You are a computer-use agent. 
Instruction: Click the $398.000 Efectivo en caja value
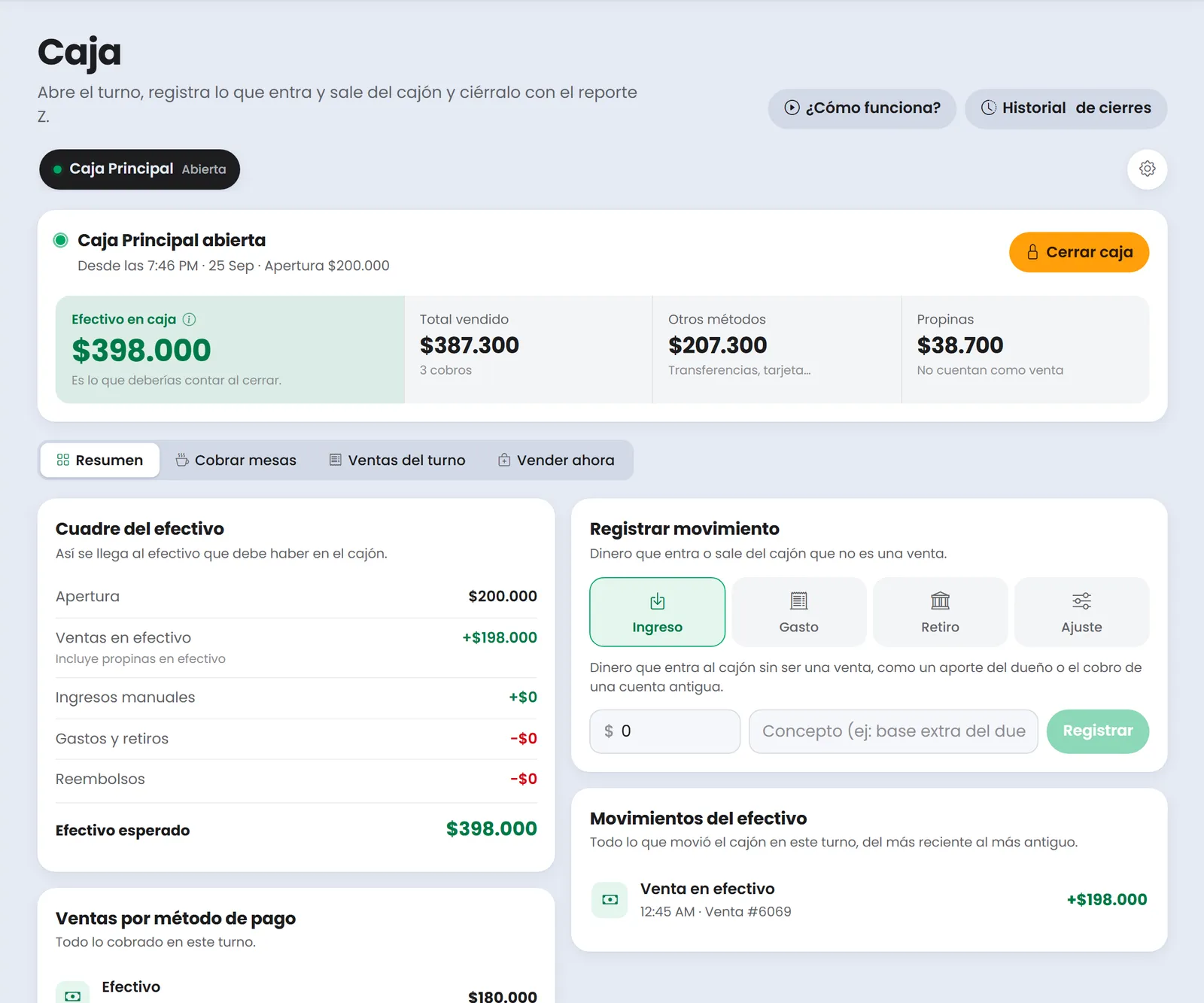pos(141,351)
